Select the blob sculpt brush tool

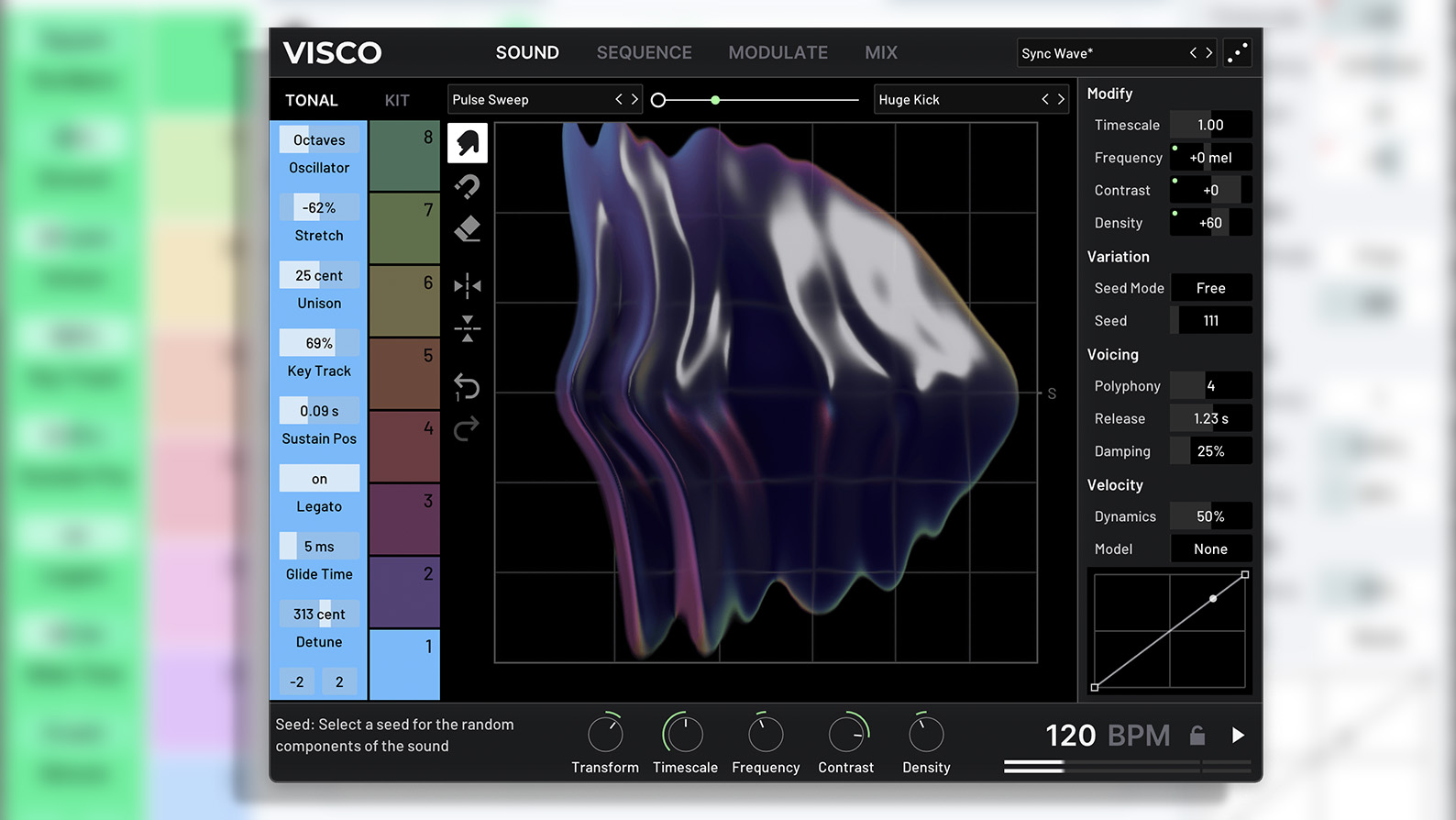(468, 143)
